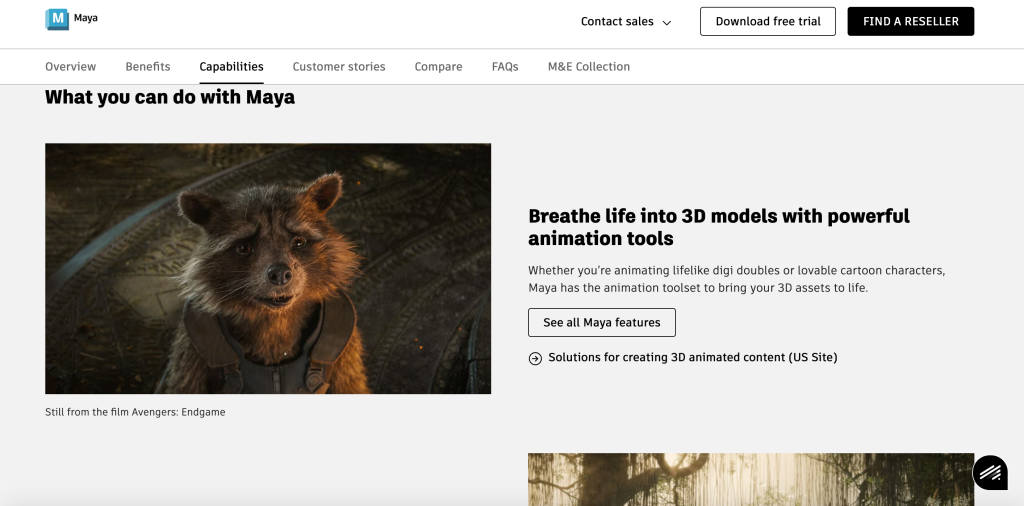Open the M&E Collection tab
The height and width of the screenshot is (506, 1024).
pyautogui.click(x=589, y=67)
